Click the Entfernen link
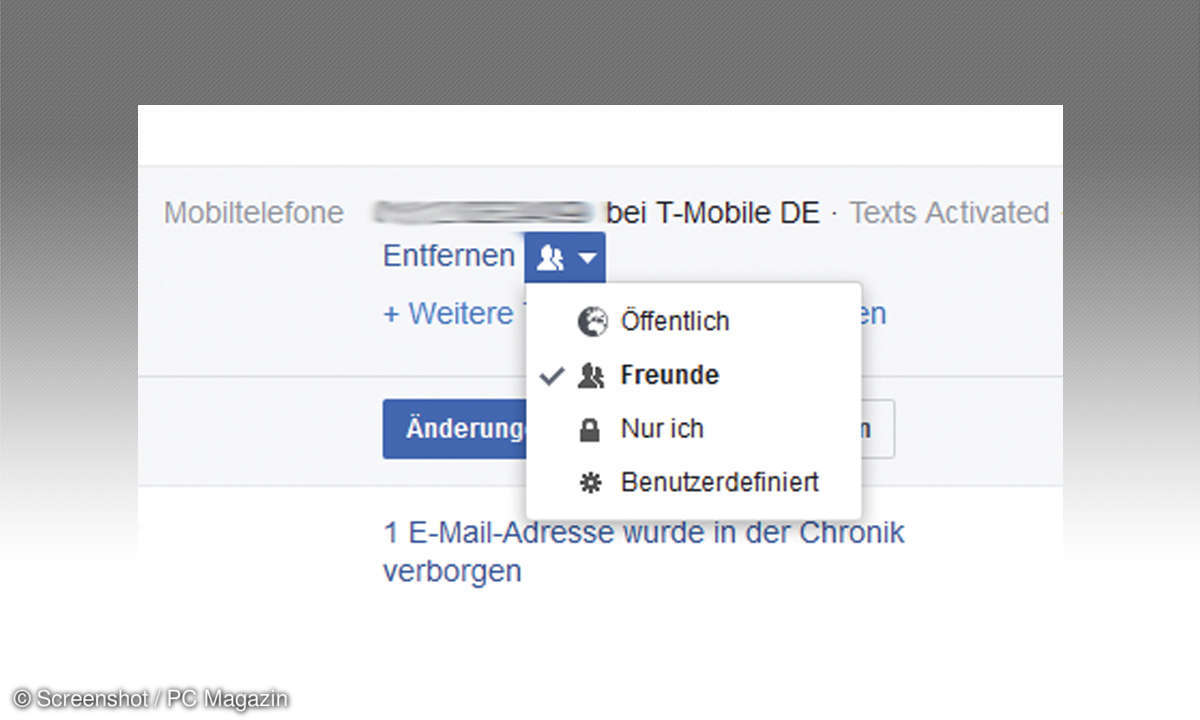This screenshot has width=1200, height=720. pyautogui.click(x=449, y=256)
